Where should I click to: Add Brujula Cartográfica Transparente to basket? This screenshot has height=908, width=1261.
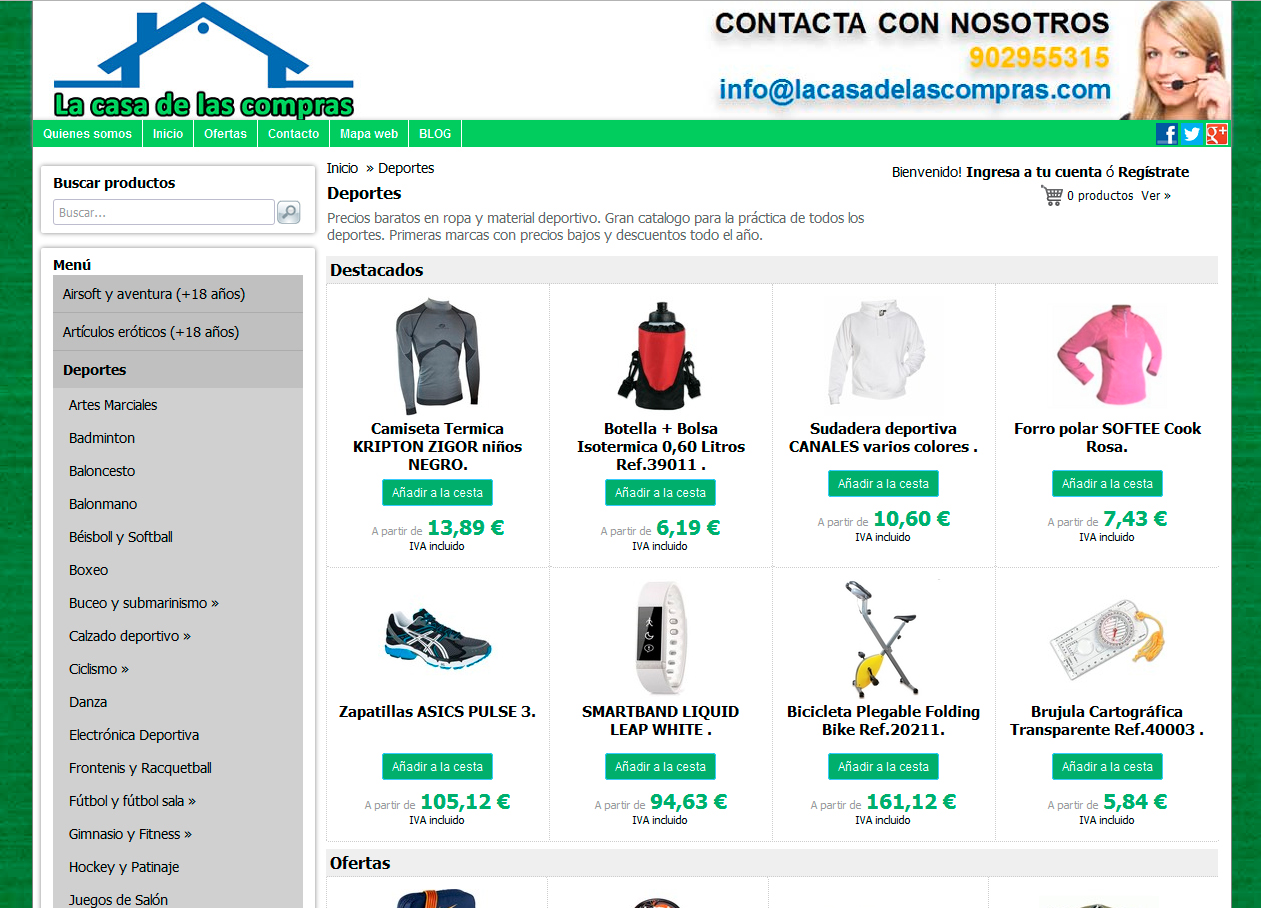click(x=1107, y=767)
